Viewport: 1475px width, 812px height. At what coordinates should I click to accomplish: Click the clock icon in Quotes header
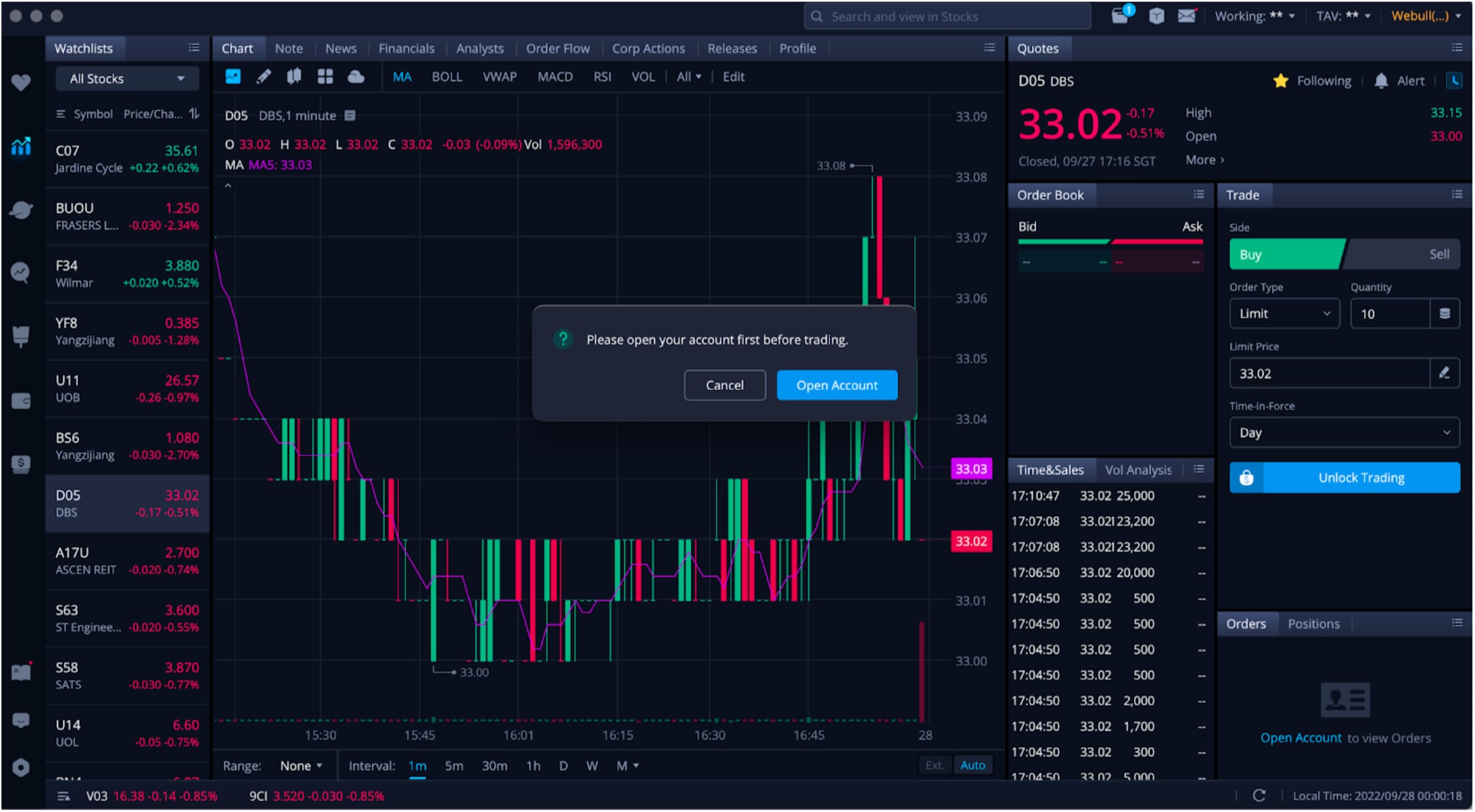(x=1454, y=80)
